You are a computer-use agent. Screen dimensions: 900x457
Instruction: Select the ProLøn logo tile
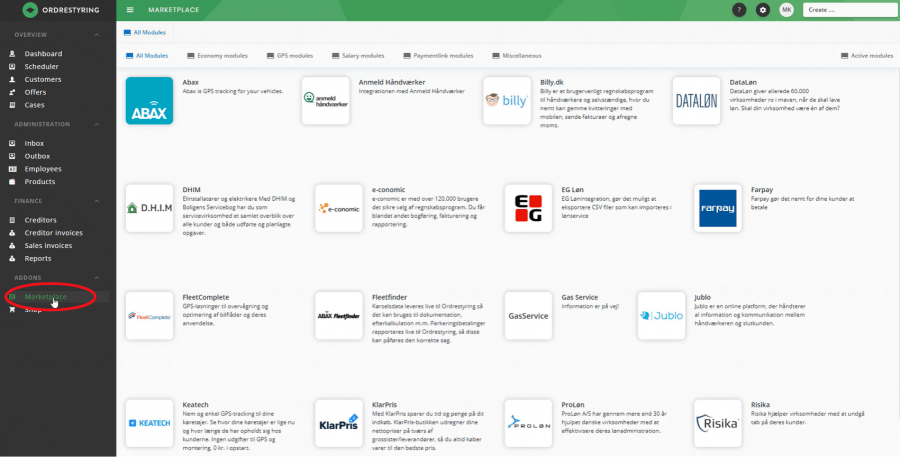pyautogui.click(x=528, y=423)
